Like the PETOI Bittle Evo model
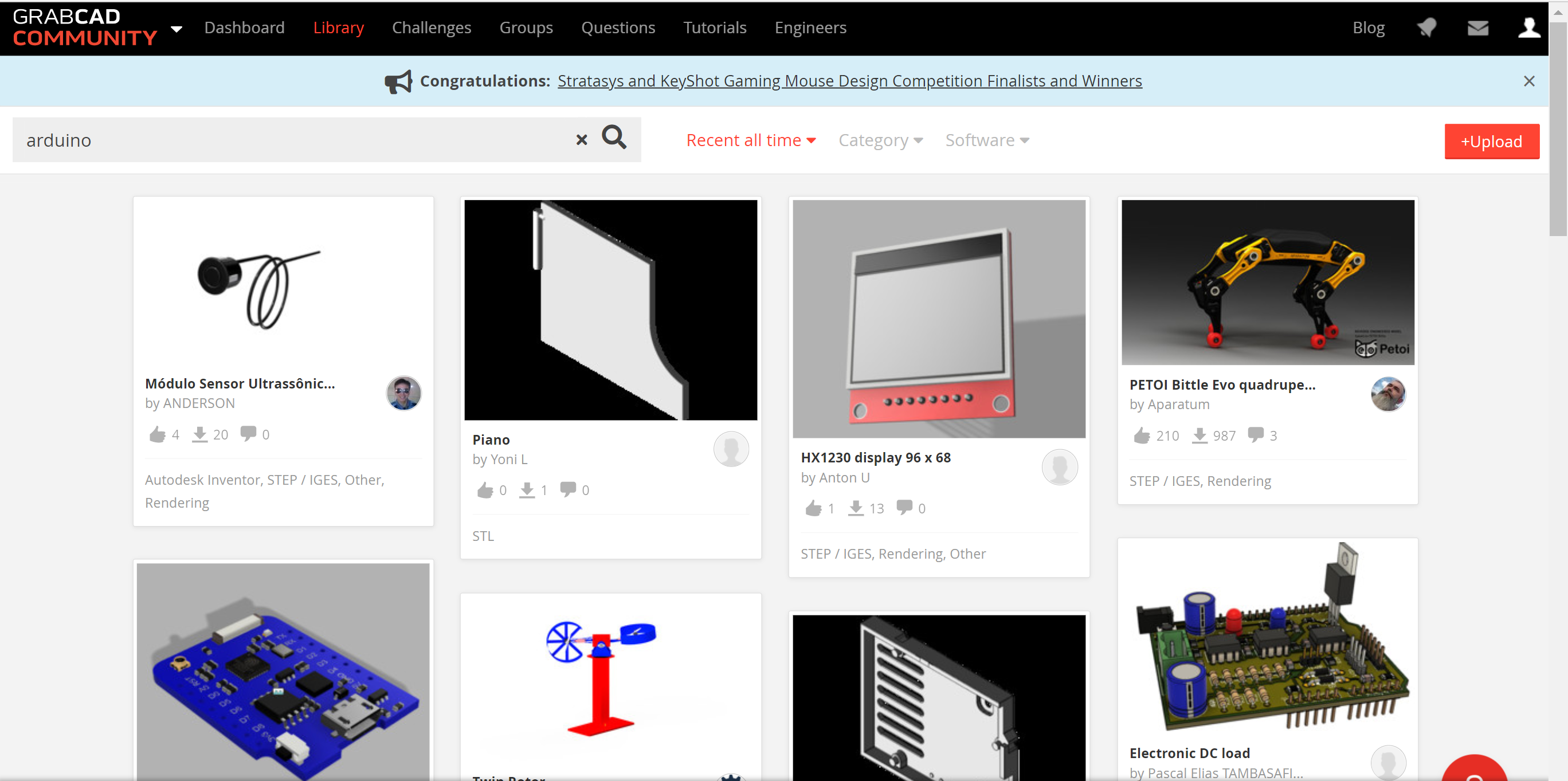 coord(1141,435)
